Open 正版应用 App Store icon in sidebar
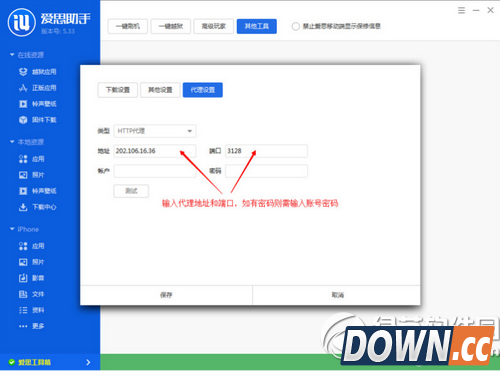Screen dimensions: 500x371 pyautogui.click(x=23, y=88)
